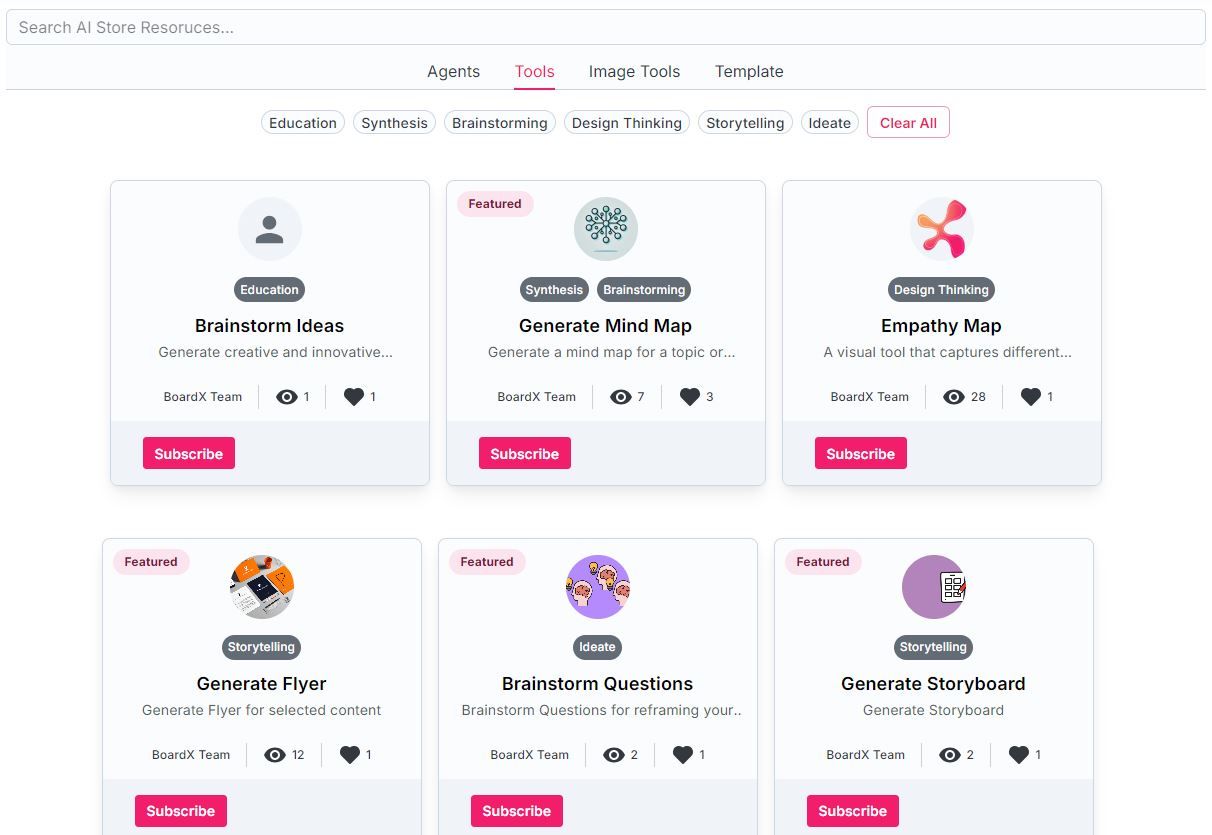Image resolution: width=1212 pixels, height=835 pixels.
Task: Toggle the Design Thinking filter chip
Action: coord(627,123)
